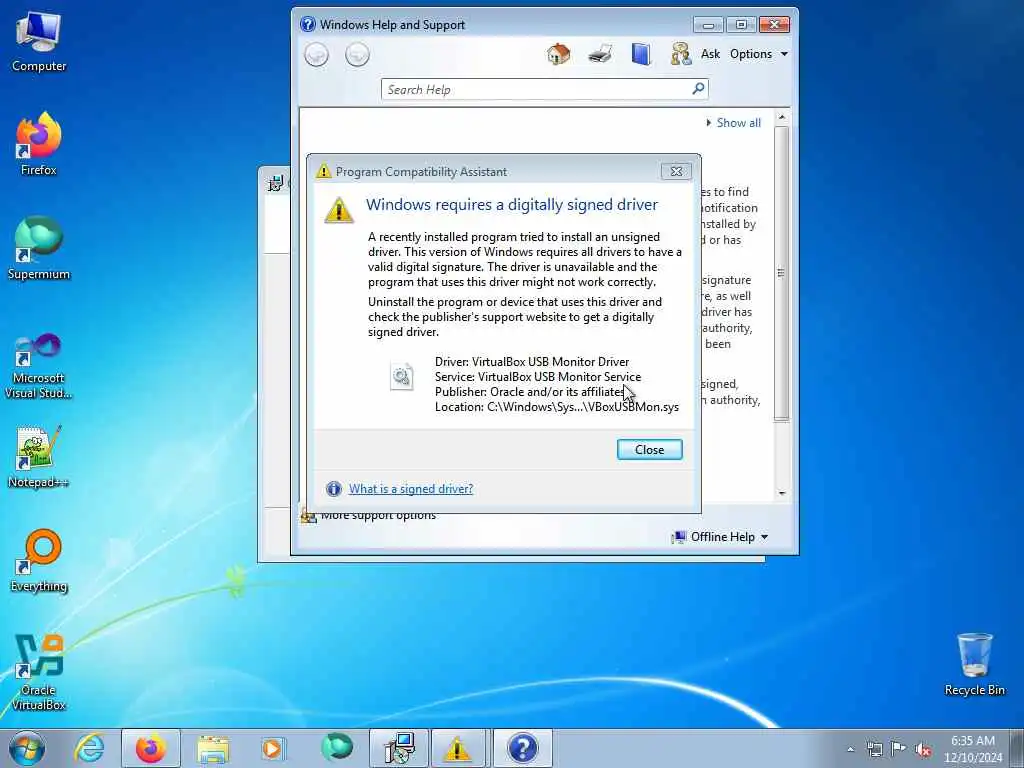Click the Ask people icon
This screenshot has height=768, width=1024.
click(x=680, y=54)
